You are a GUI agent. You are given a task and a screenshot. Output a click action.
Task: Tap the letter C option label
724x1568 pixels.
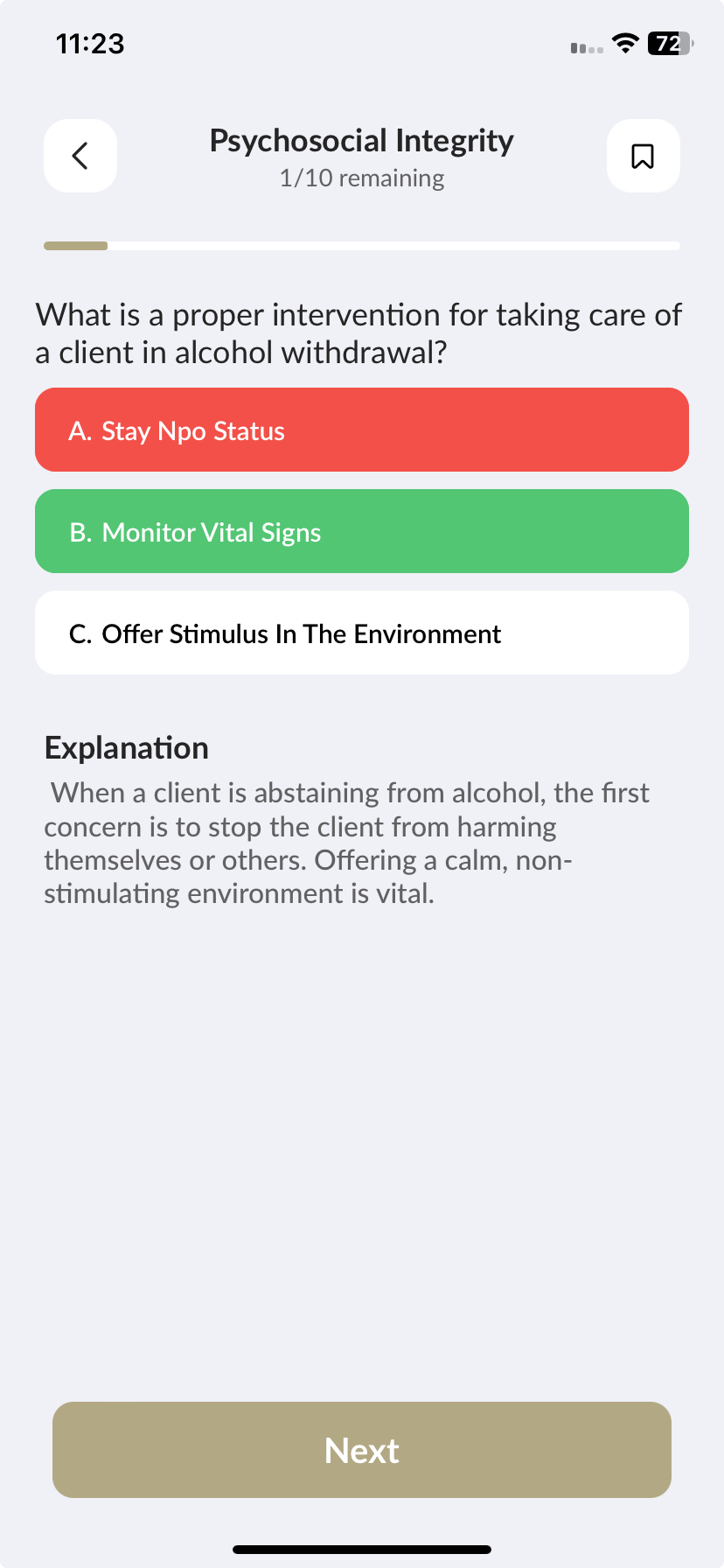(x=80, y=633)
